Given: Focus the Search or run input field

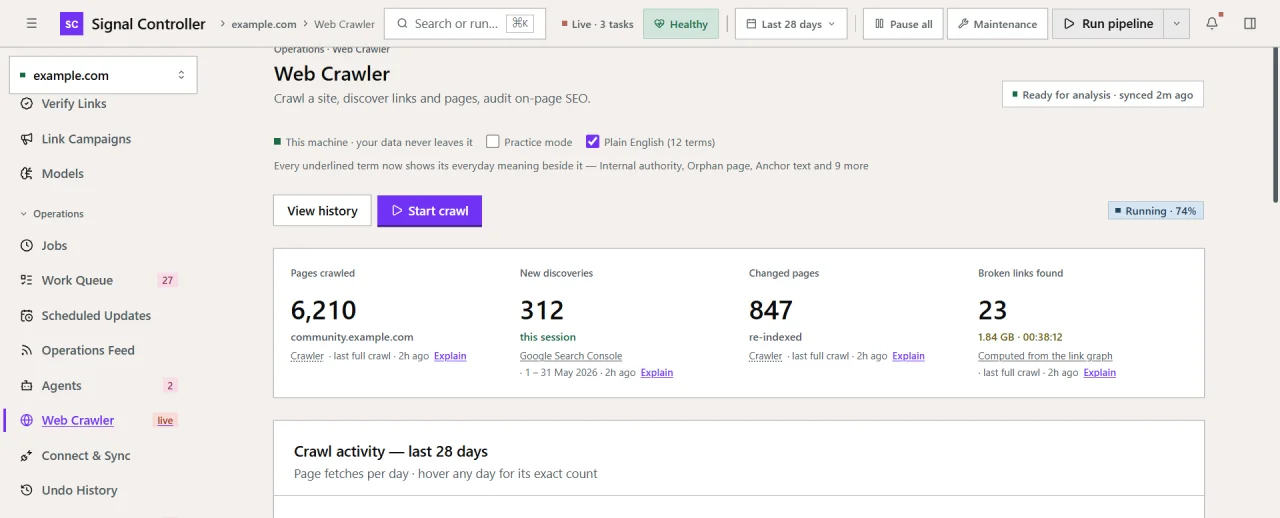Looking at the screenshot, I should coord(465,24).
